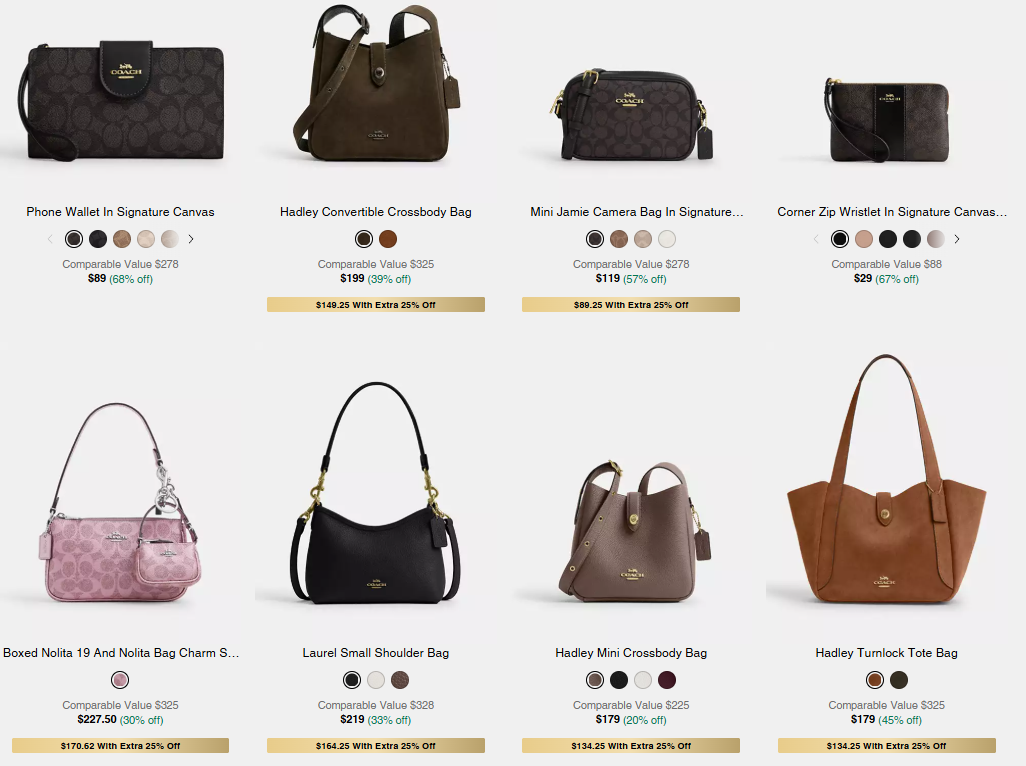Select tan swatch for Phone Wallet
The image size is (1026, 766).
(122, 239)
